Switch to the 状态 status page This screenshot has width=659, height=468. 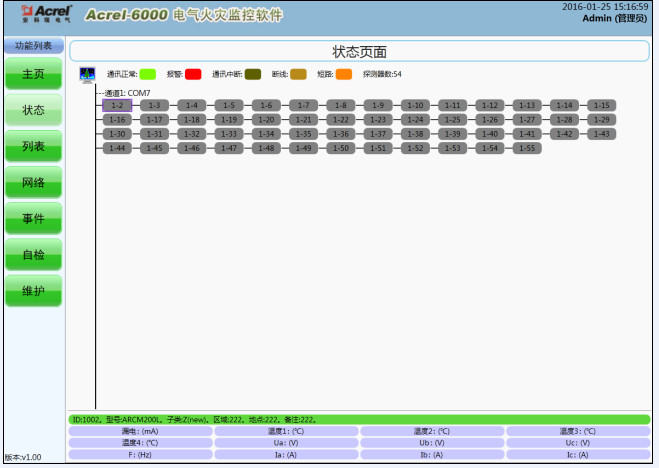click(x=34, y=110)
